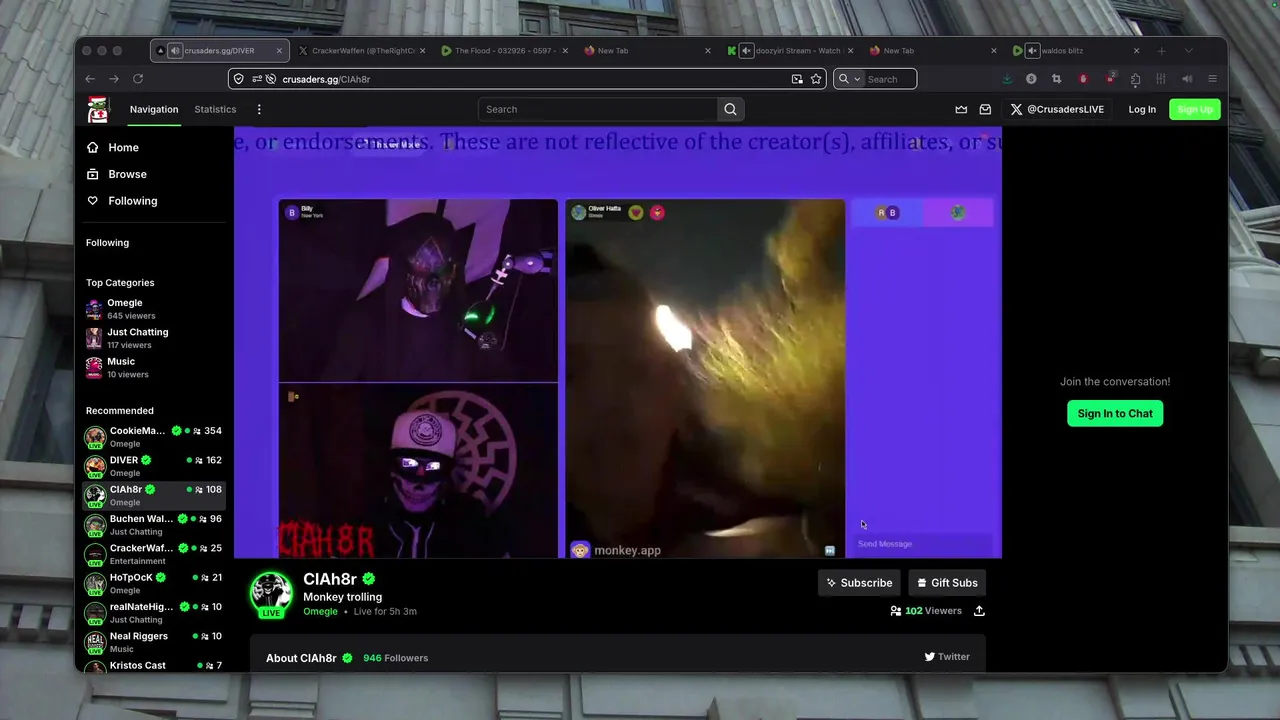Image resolution: width=1280 pixels, height=720 pixels.
Task: Click the browser Search box
Action: pos(876,79)
